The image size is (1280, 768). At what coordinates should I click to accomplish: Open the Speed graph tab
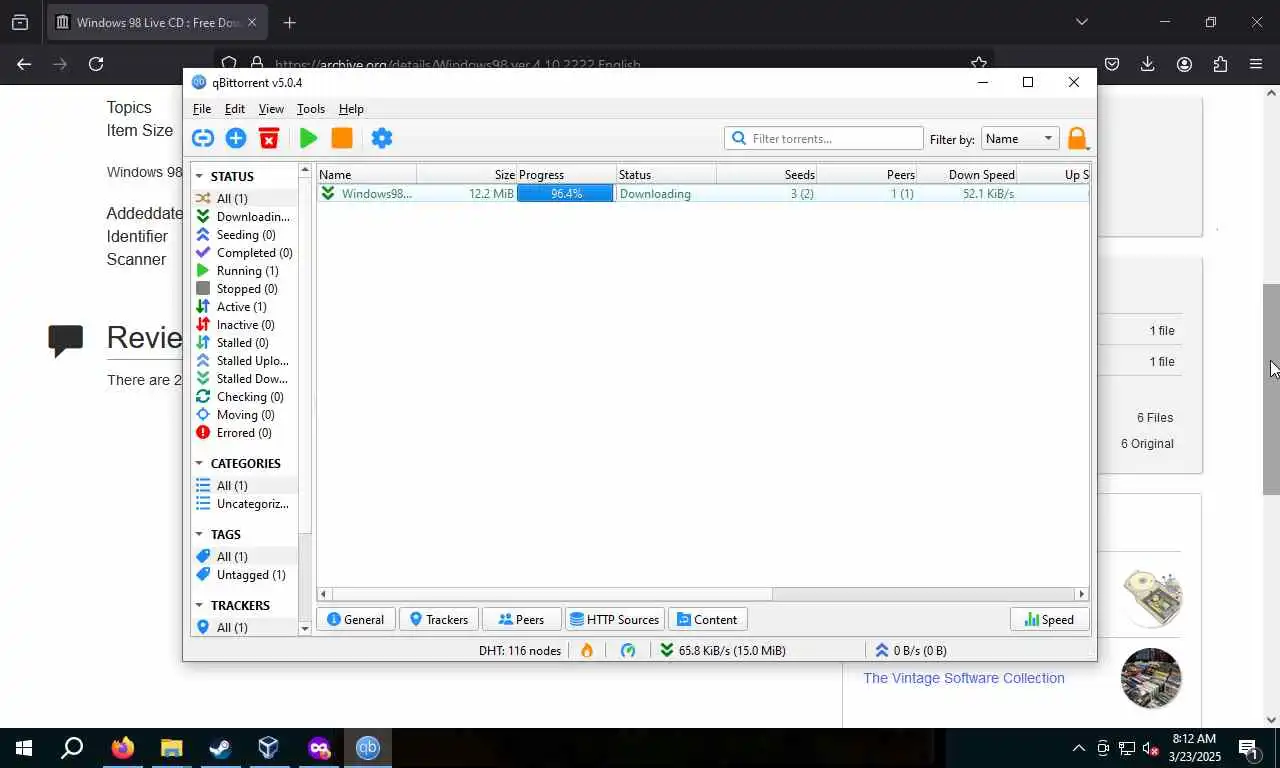tap(1049, 619)
